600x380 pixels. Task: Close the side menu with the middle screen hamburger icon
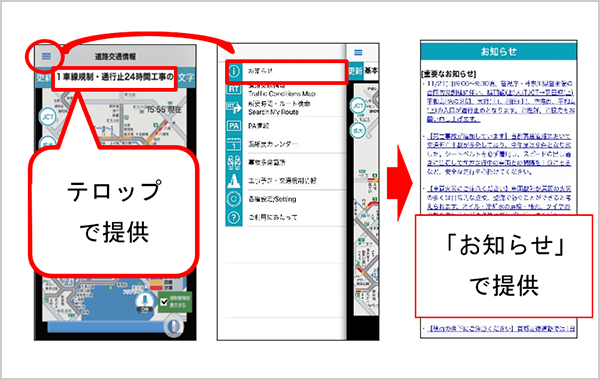tap(358, 52)
